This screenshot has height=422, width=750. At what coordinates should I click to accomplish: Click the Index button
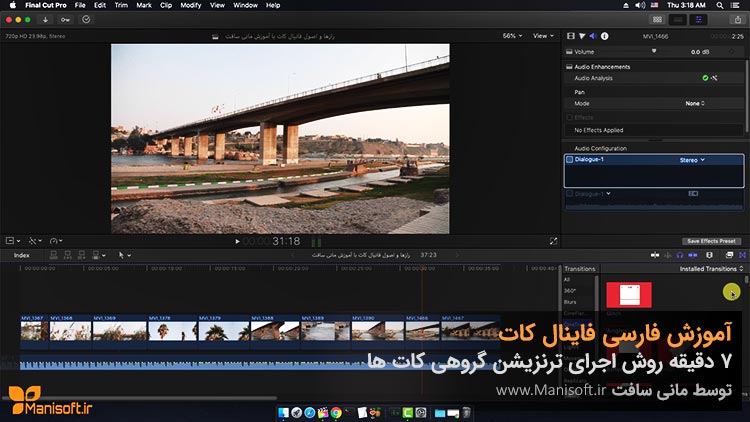pos(22,255)
